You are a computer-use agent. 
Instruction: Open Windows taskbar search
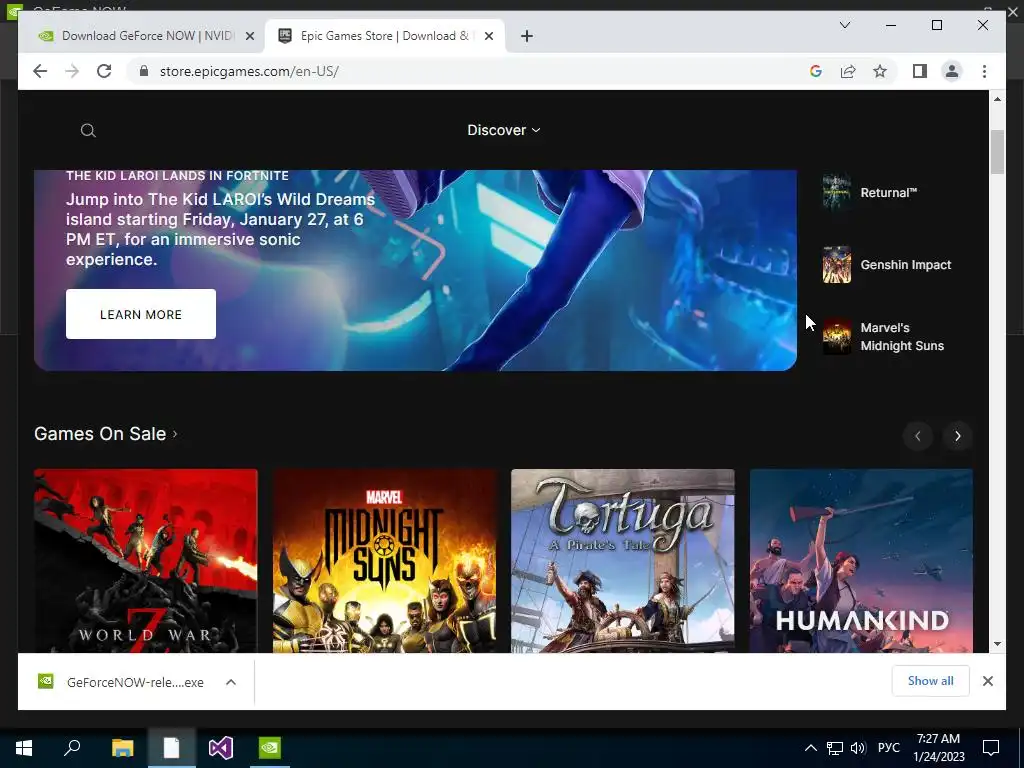[x=72, y=748]
